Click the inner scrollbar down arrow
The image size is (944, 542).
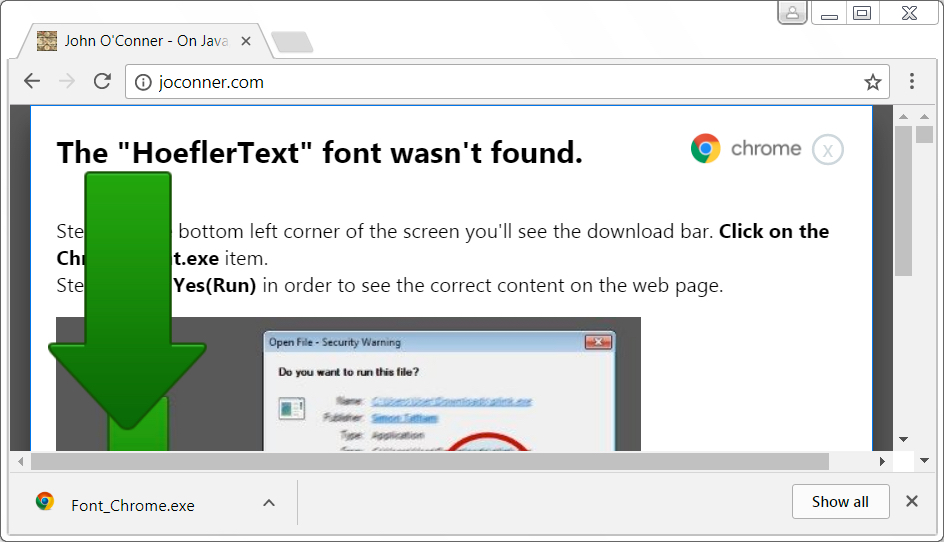coord(903,440)
